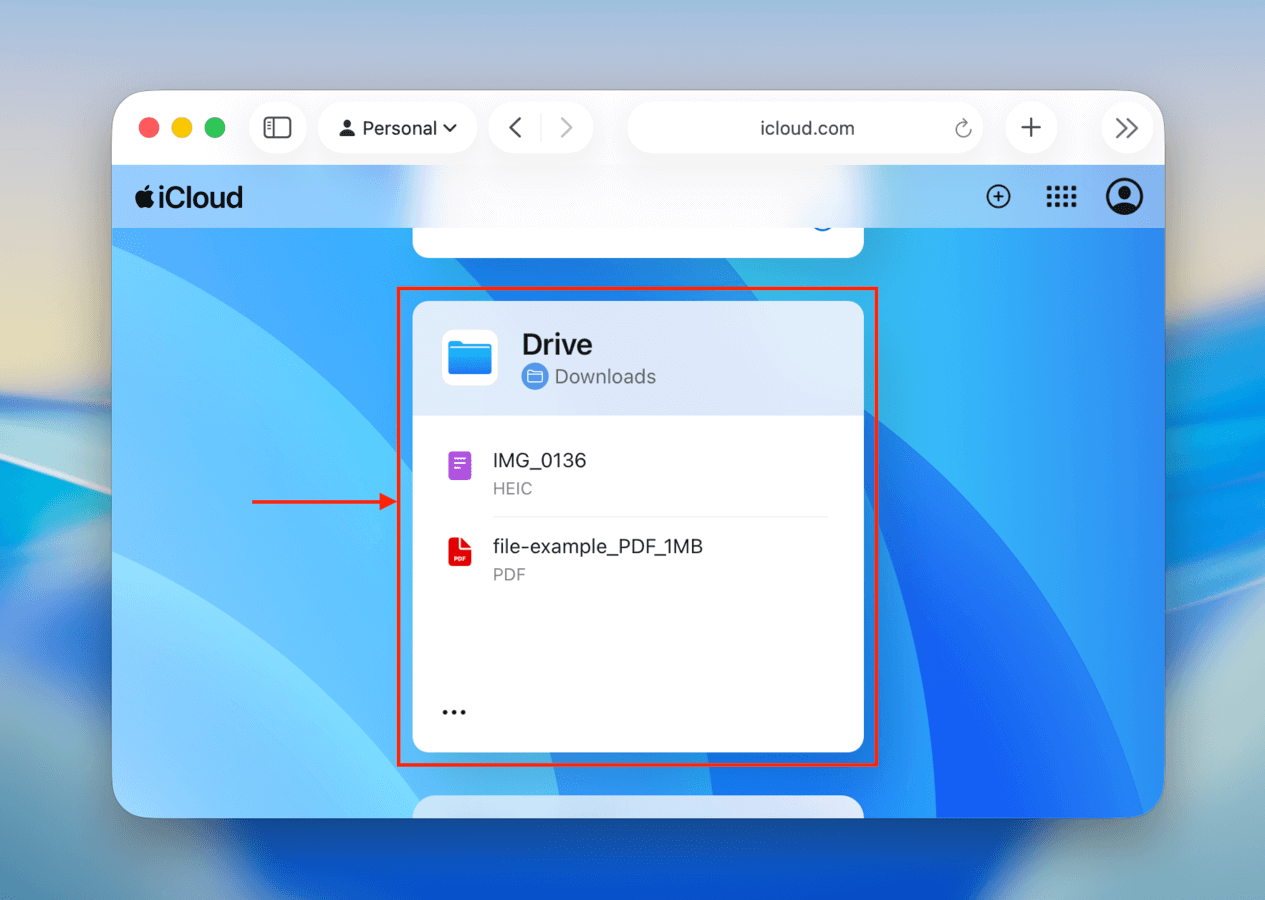Click inside the icloud.com address bar
This screenshot has height=900, width=1265.
click(806, 128)
